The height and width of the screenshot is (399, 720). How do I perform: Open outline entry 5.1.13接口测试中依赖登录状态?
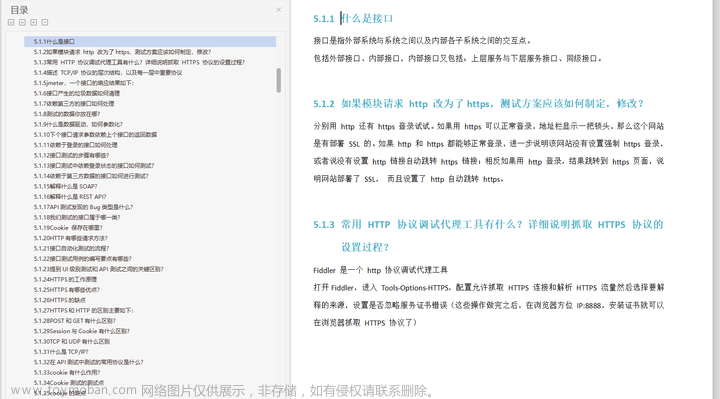(x=94, y=165)
